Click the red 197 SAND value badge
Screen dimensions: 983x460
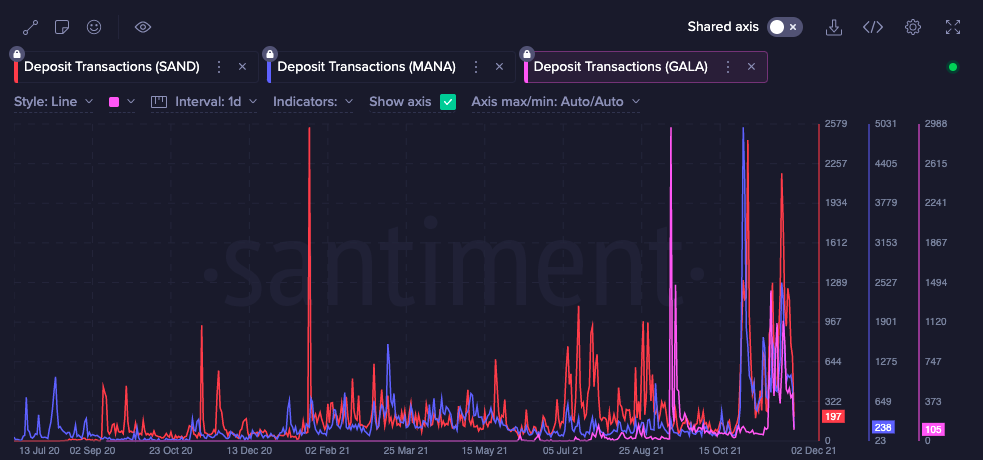[834, 416]
